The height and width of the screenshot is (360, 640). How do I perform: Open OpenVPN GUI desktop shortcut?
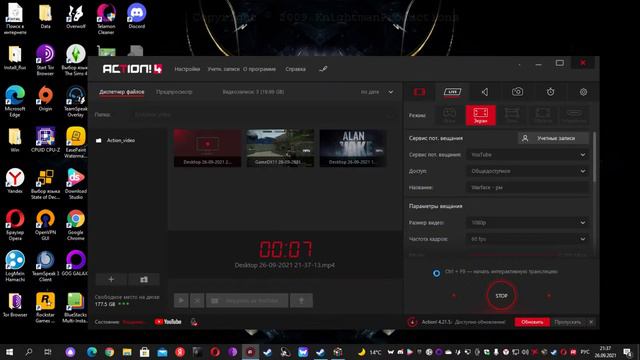click(45, 225)
